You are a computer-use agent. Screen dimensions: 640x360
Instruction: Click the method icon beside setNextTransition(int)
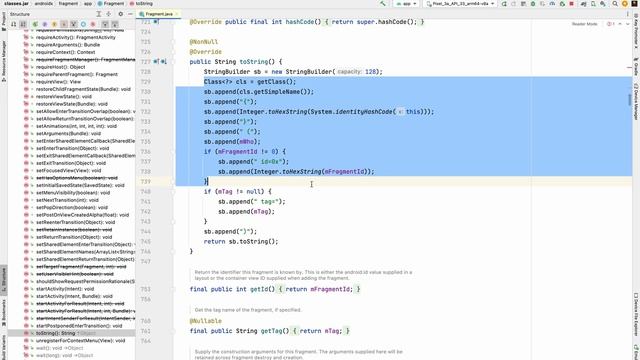[26, 200]
